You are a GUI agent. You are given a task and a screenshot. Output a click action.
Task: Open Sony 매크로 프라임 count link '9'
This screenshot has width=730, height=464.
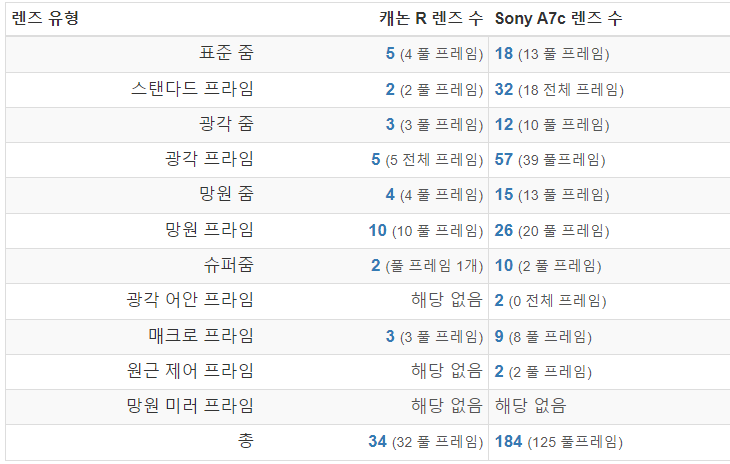coord(499,336)
